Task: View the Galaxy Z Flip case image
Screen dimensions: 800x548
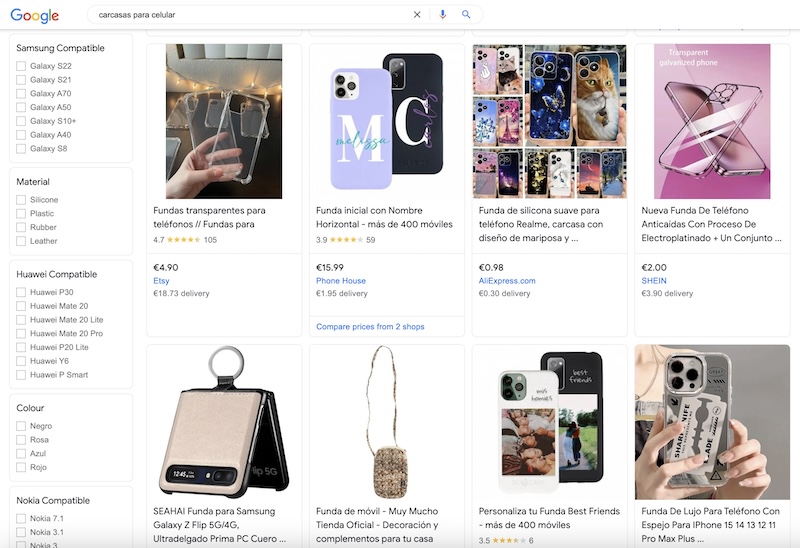Action: (x=224, y=422)
